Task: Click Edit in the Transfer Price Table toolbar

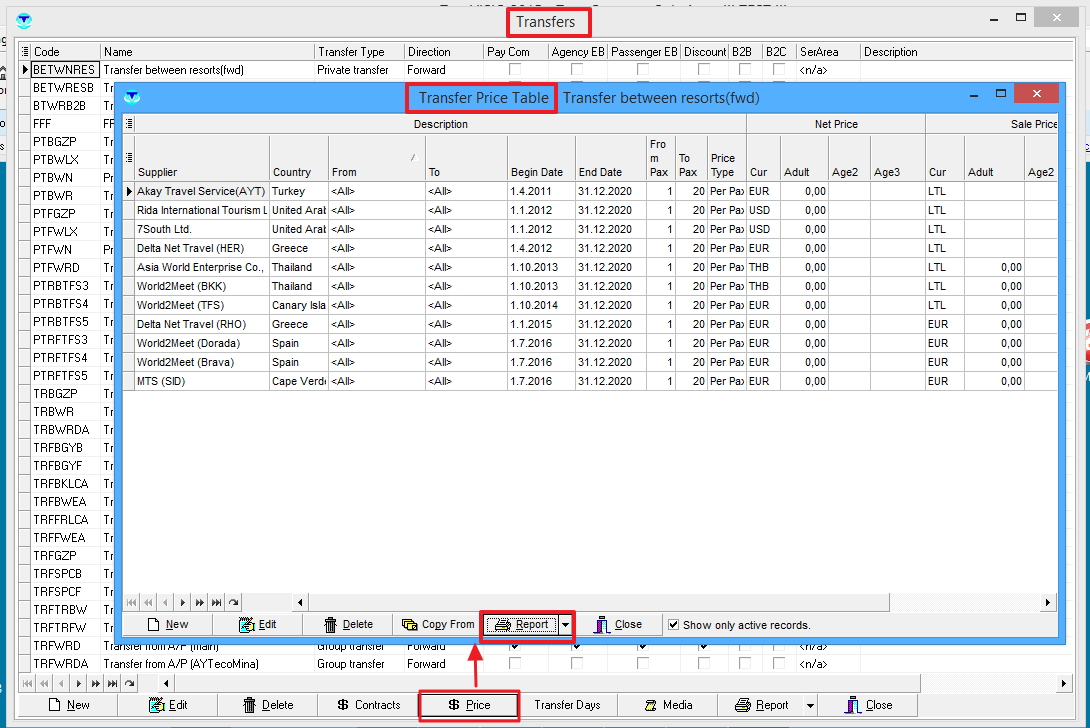Action: (x=257, y=624)
